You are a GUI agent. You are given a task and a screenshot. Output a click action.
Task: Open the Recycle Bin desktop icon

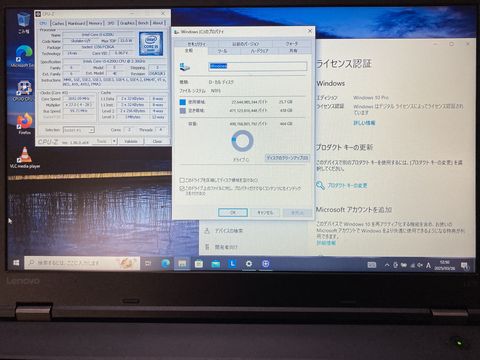click(23, 23)
